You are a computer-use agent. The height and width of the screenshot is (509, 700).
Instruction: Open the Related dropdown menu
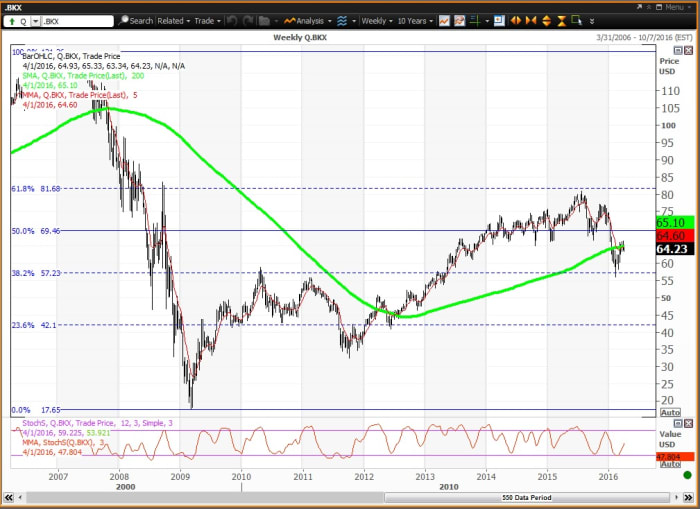coord(173,21)
